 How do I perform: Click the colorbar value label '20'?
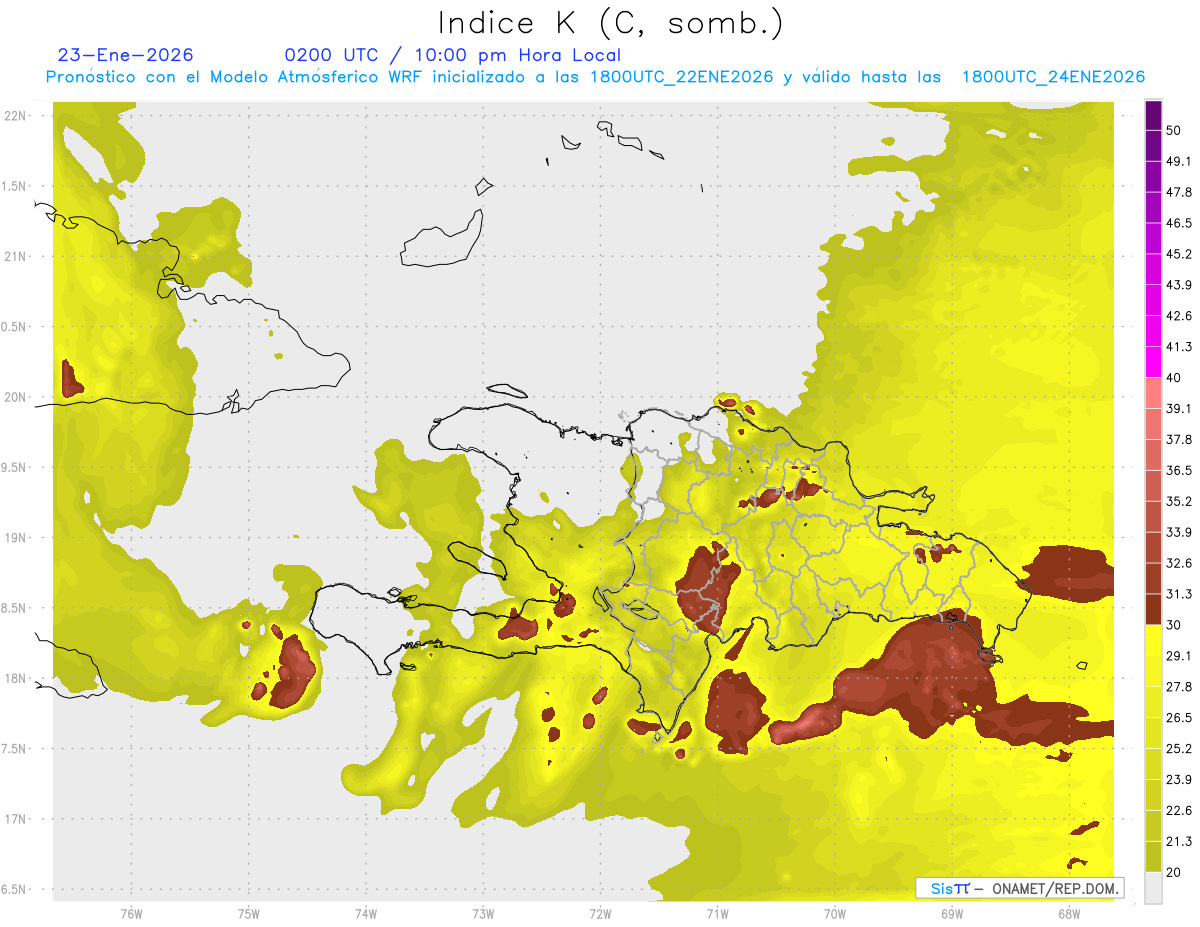(x=1174, y=872)
